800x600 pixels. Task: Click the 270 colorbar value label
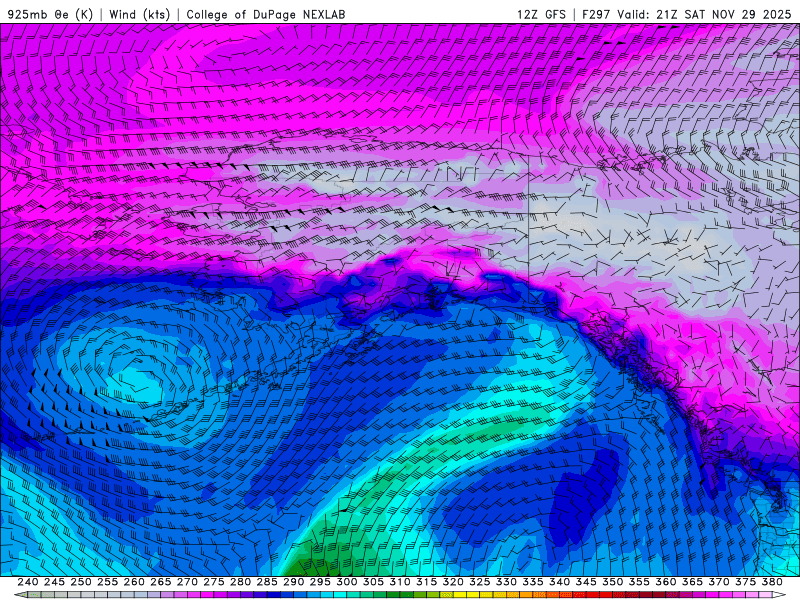click(x=187, y=582)
